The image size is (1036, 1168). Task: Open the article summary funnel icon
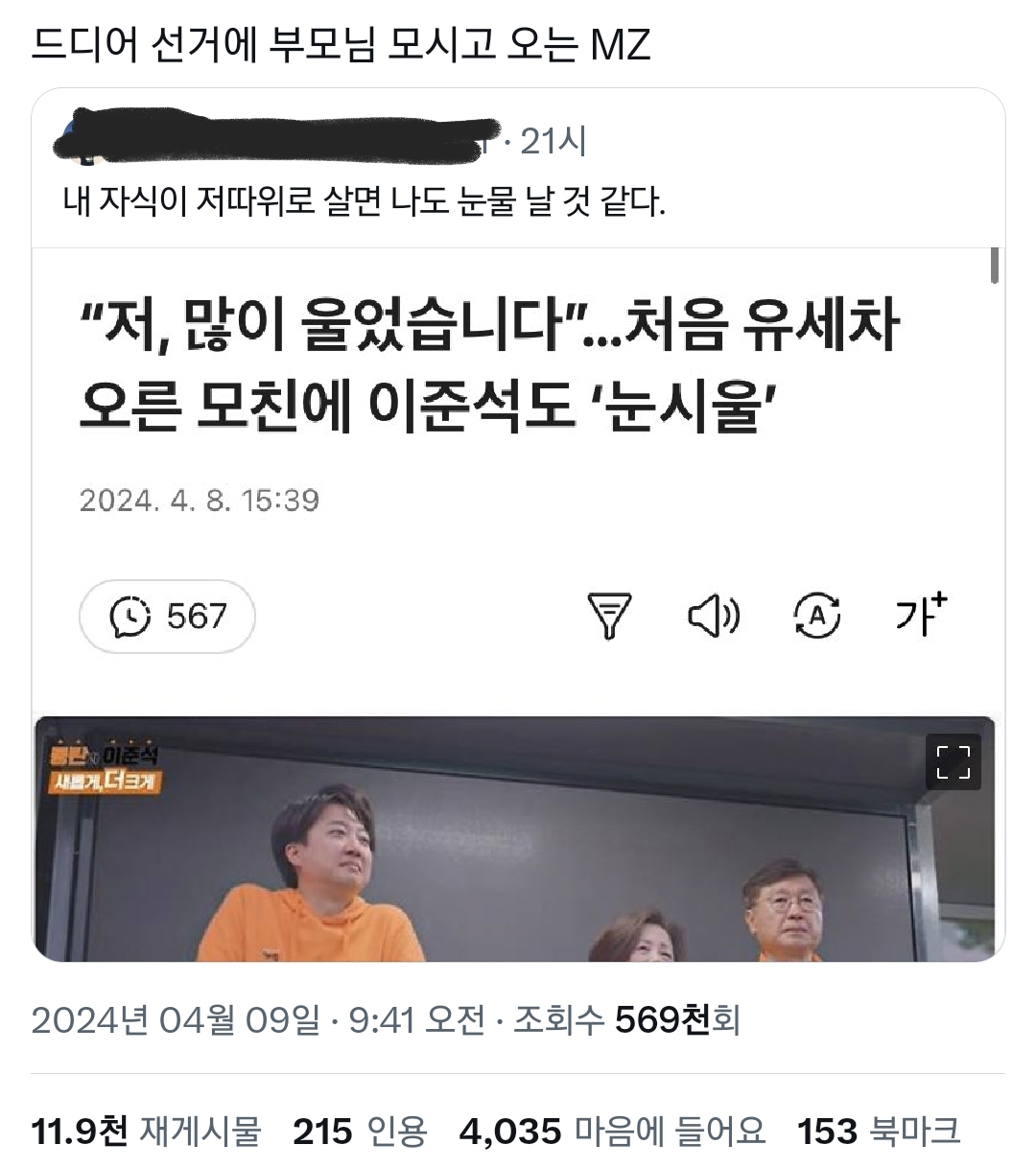(609, 616)
